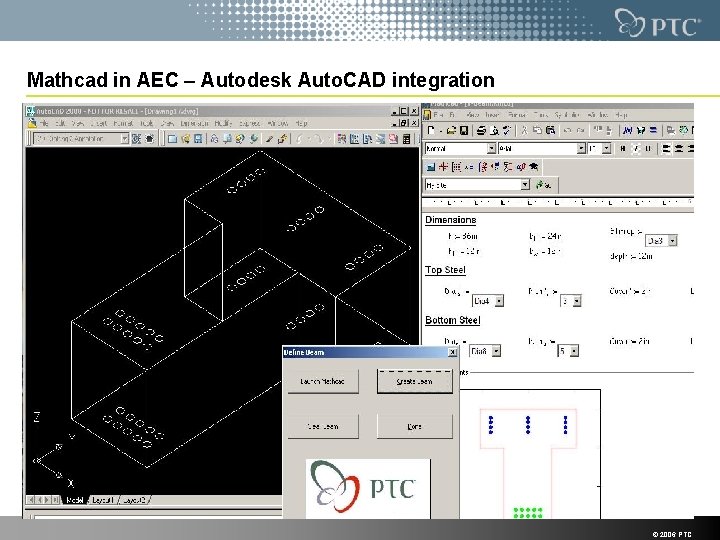Click the PTC logo image in Define Beam
720x540 pixels.
pyautogui.click(x=368, y=488)
